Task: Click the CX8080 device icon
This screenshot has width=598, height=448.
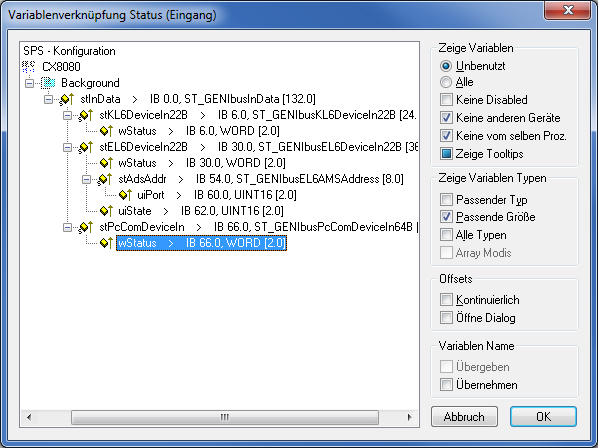Action: pos(29,67)
